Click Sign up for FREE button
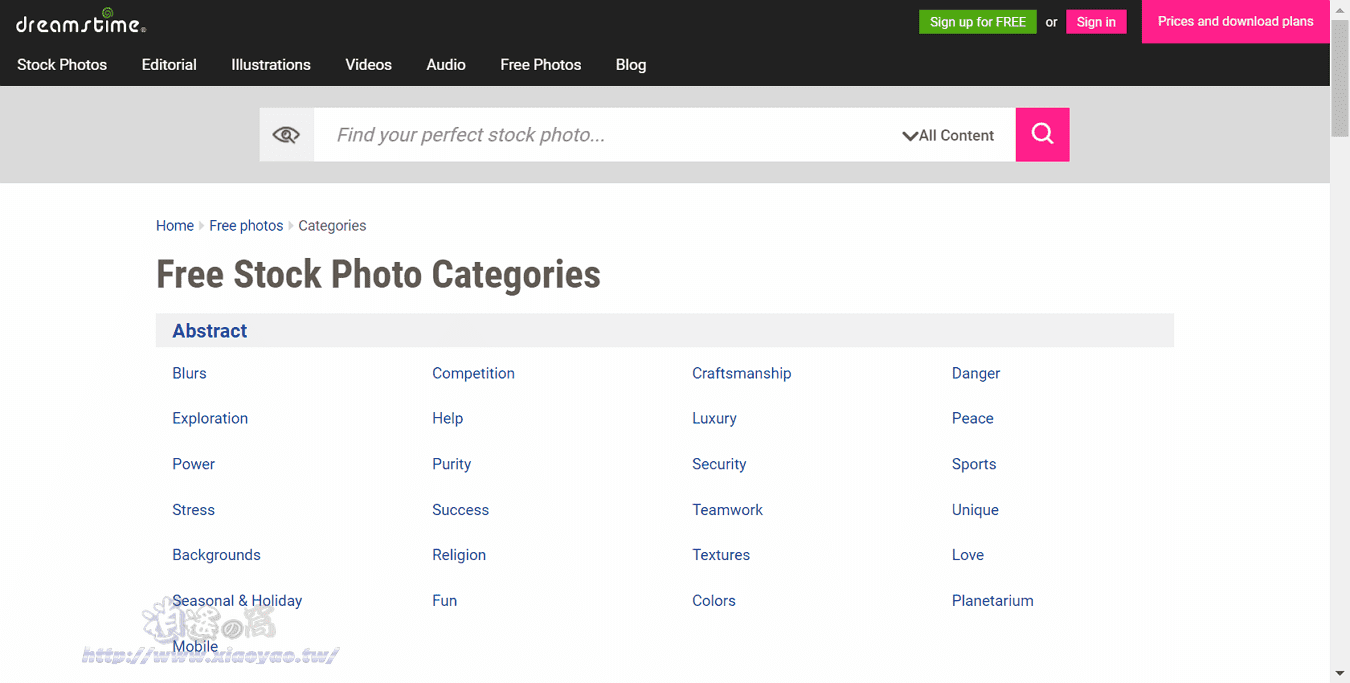Image resolution: width=1350 pixels, height=683 pixels. [x=978, y=22]
